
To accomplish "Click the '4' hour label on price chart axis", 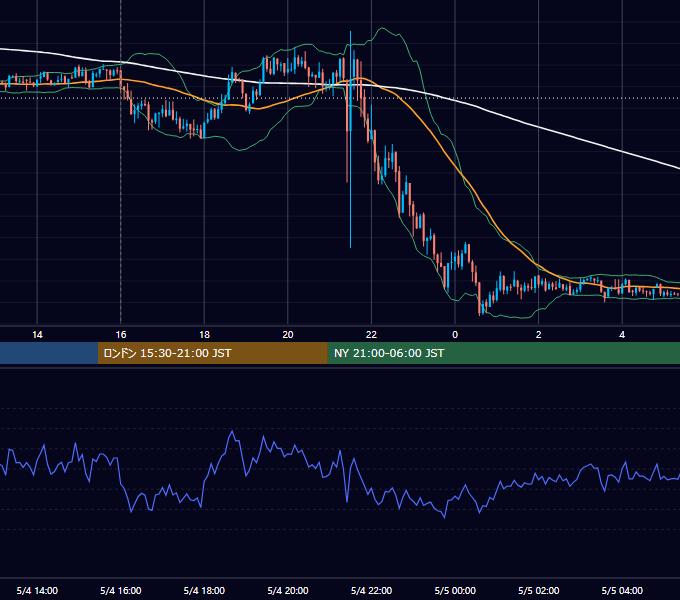I will click(x=622, y=335).
